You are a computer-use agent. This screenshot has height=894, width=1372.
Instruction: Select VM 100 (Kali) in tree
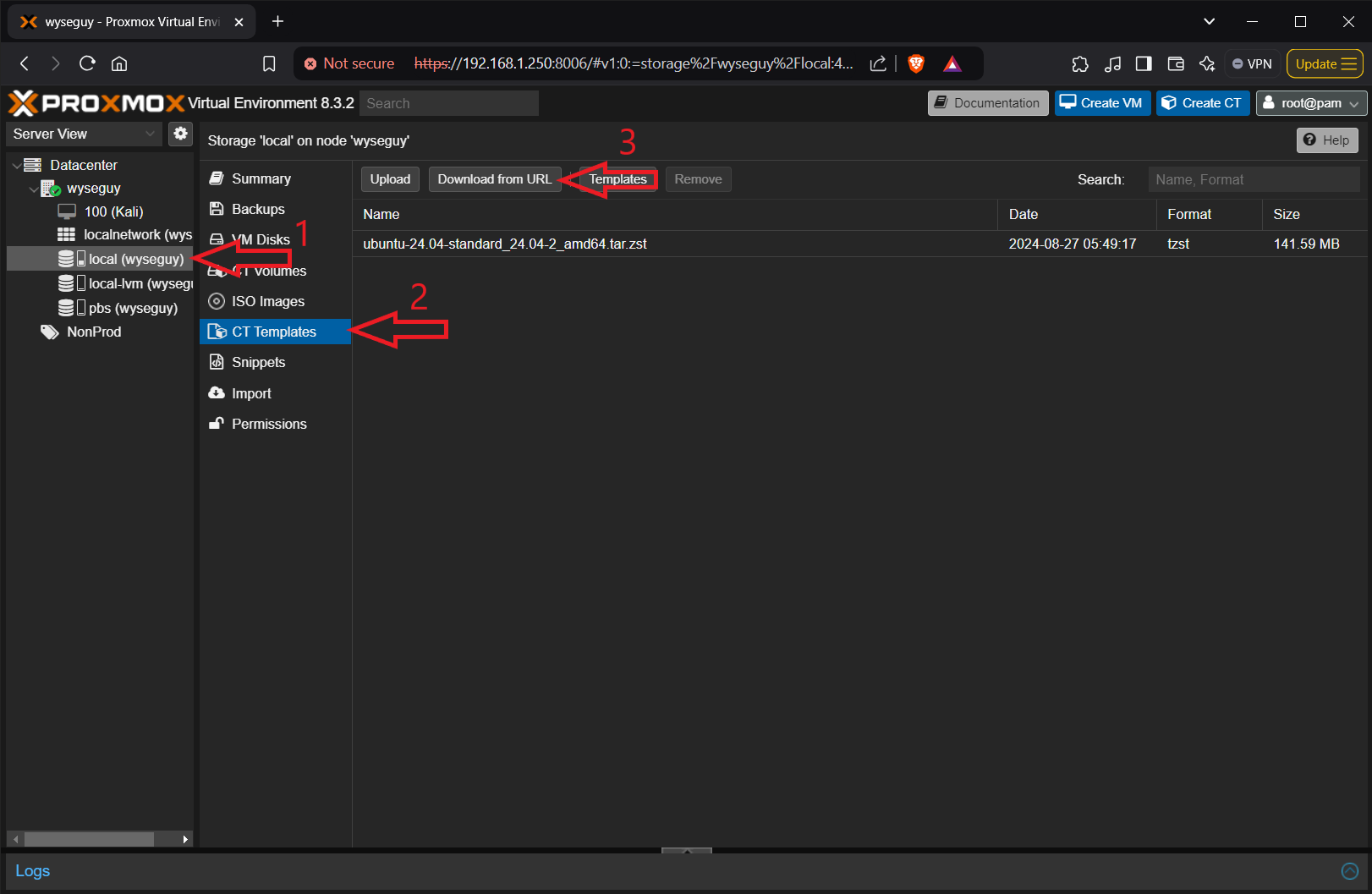click(113, 211)
